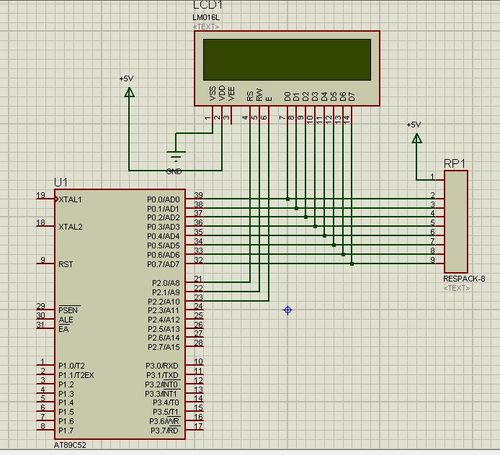This screenshot has height=455, width=500.
Task: Click the EA pin 31 of U1
Action: (46, 329)
